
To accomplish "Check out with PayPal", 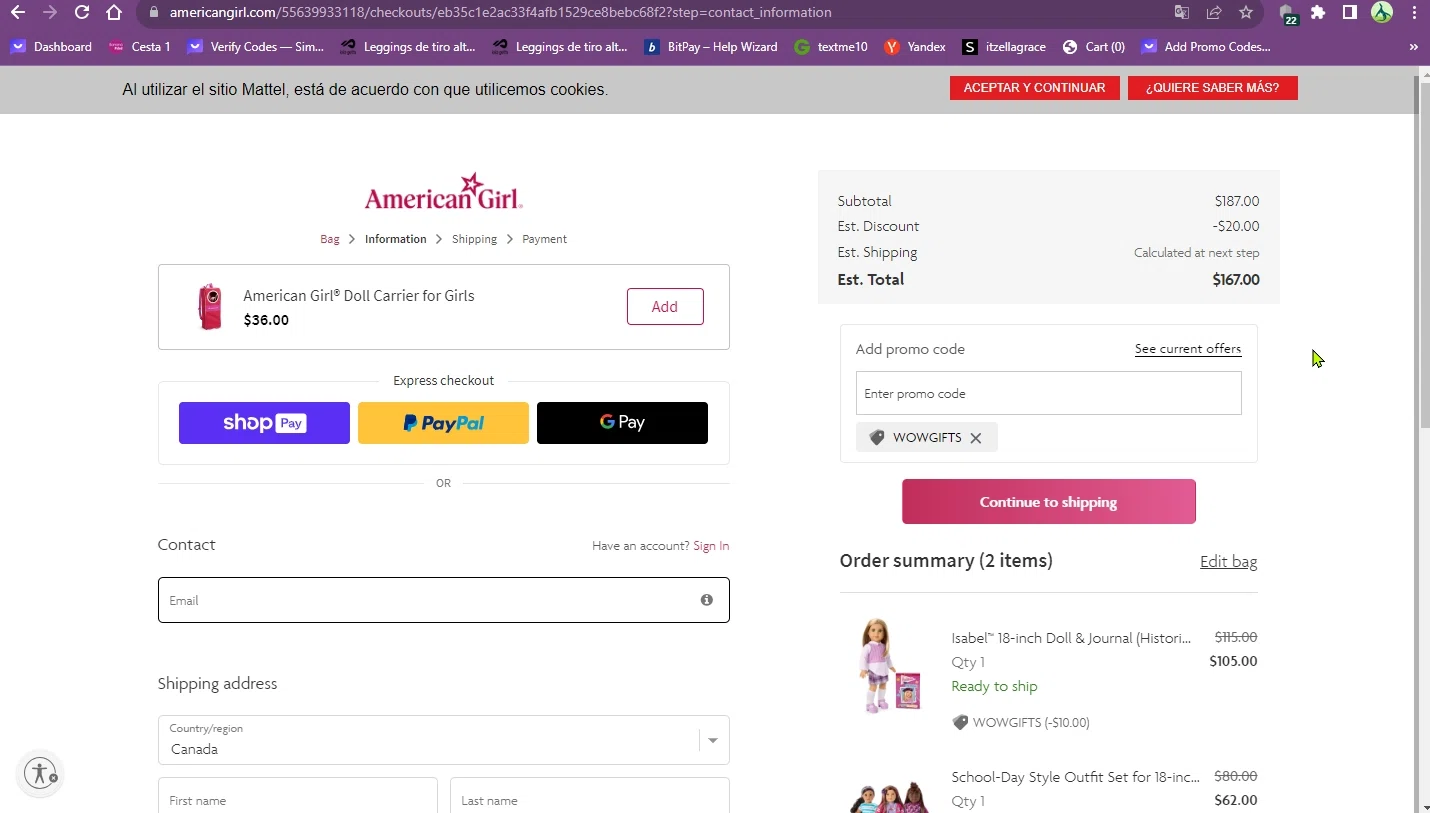I will [x=443, y=423].
